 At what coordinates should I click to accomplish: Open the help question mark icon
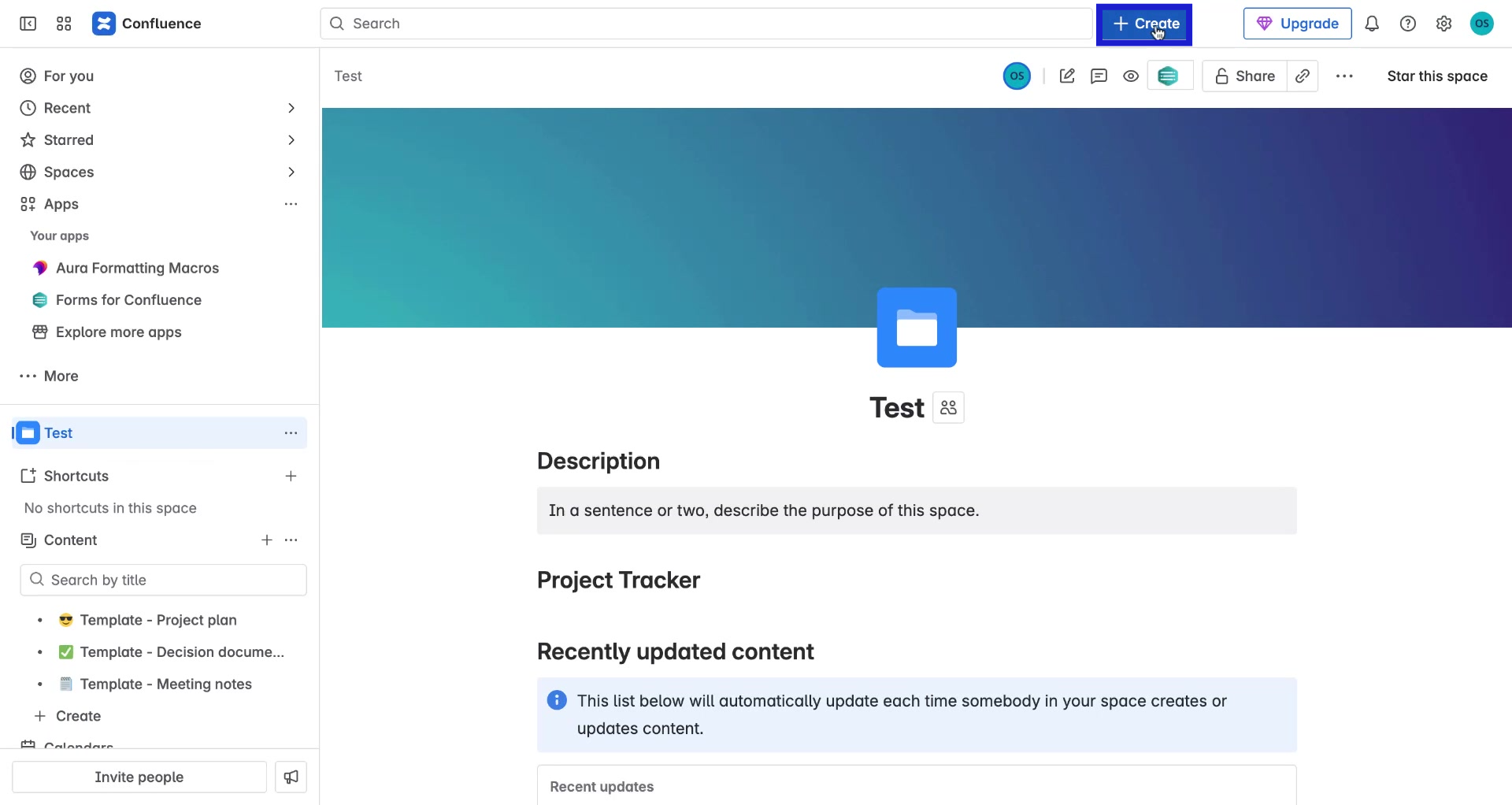coord(1408,24)
